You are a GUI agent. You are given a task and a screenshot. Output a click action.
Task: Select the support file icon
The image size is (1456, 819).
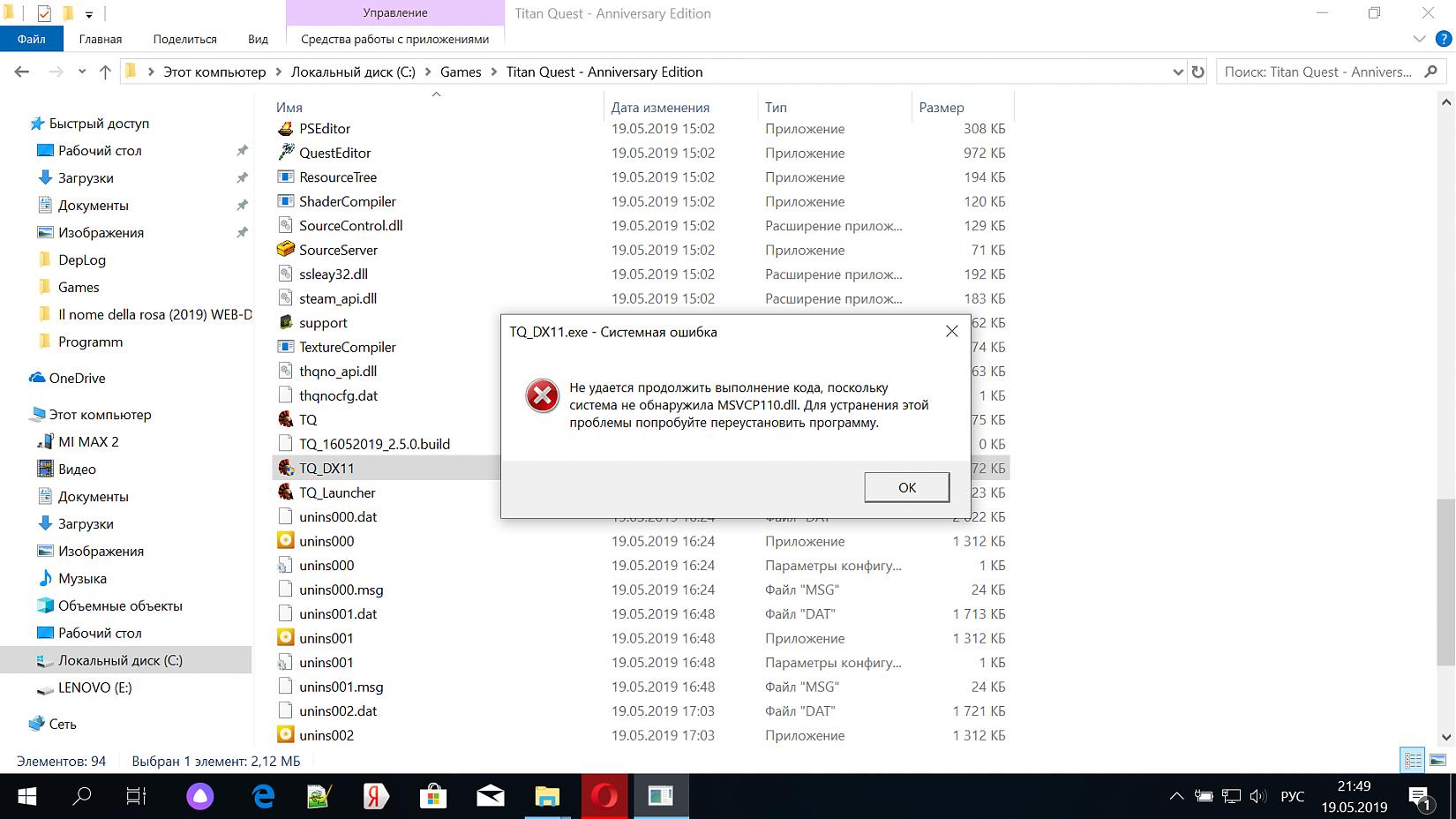point(285,323)
